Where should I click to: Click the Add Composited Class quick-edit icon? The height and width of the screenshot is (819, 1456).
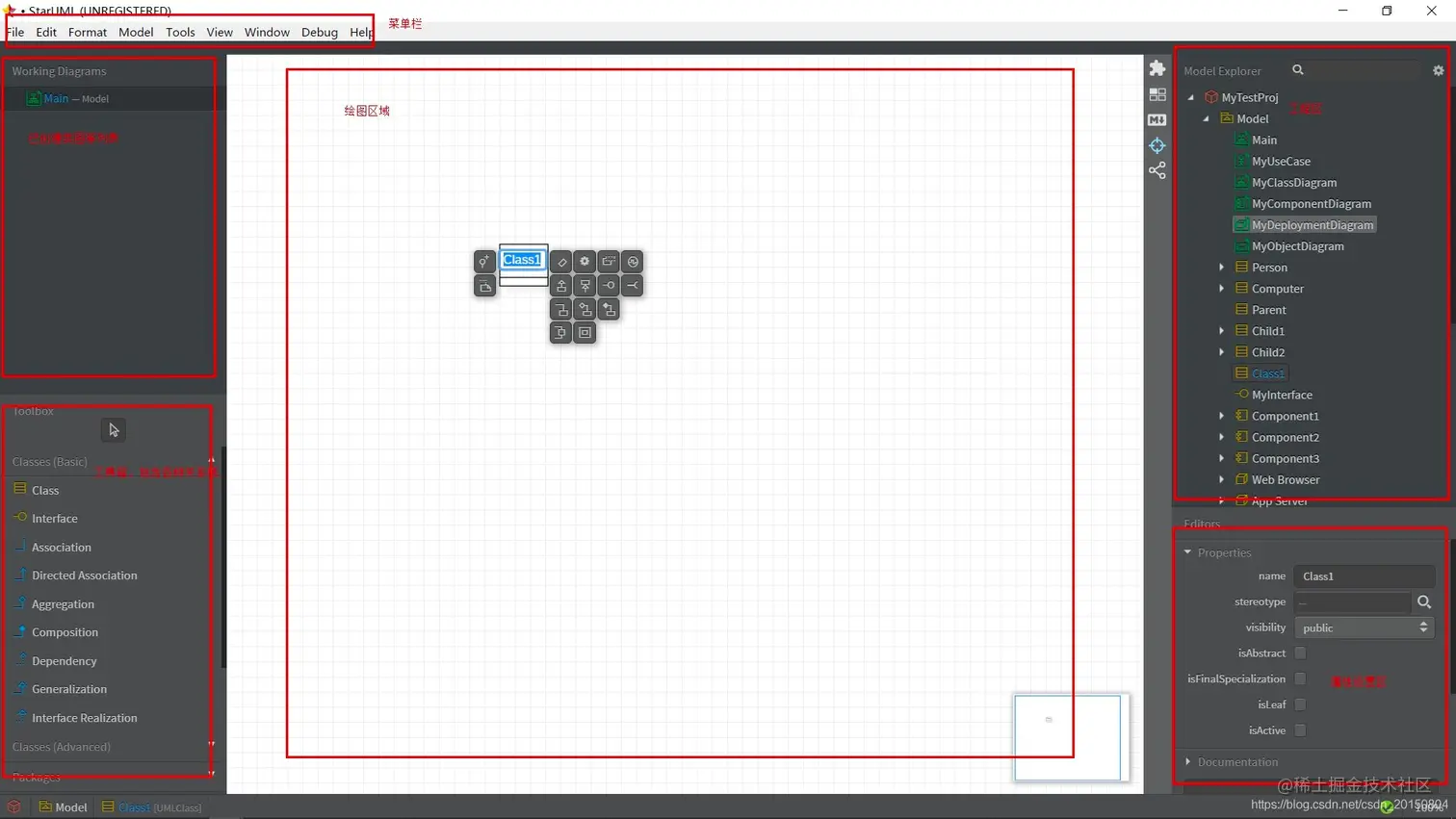(x=609, y=309)
